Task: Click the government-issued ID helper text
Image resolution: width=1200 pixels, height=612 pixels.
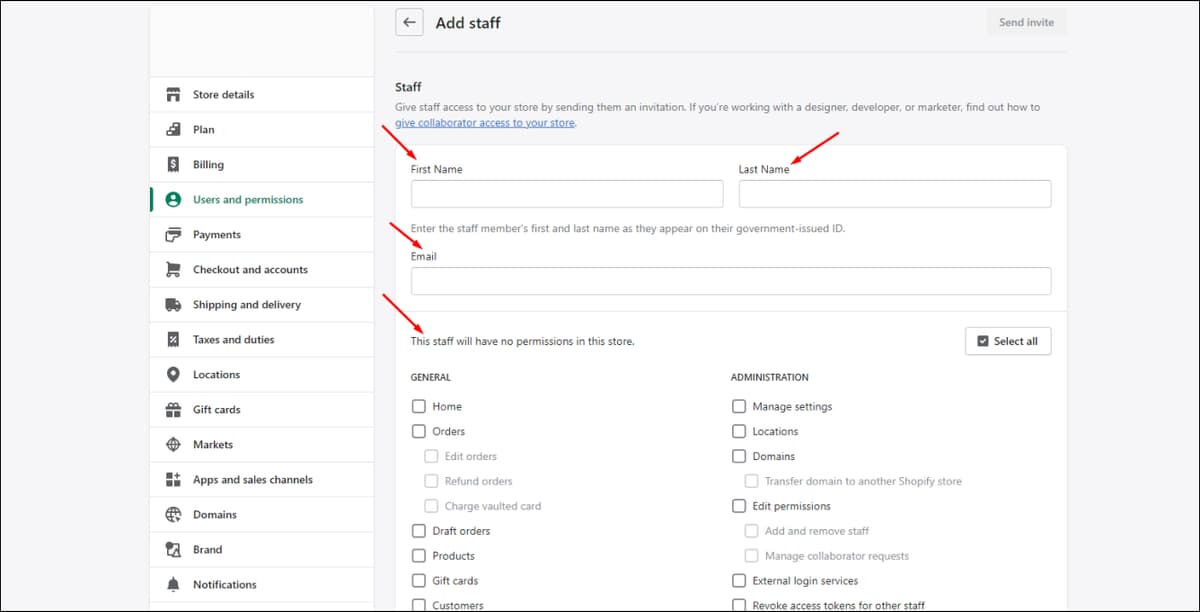Action: 628,229
